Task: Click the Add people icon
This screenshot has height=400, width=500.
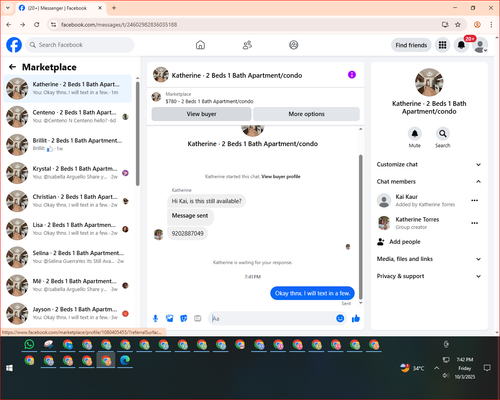Action: (x=381, y=242)
